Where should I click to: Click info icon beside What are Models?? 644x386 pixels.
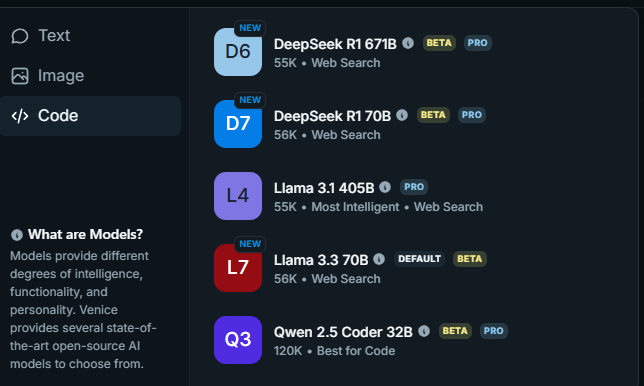(17, 235)
